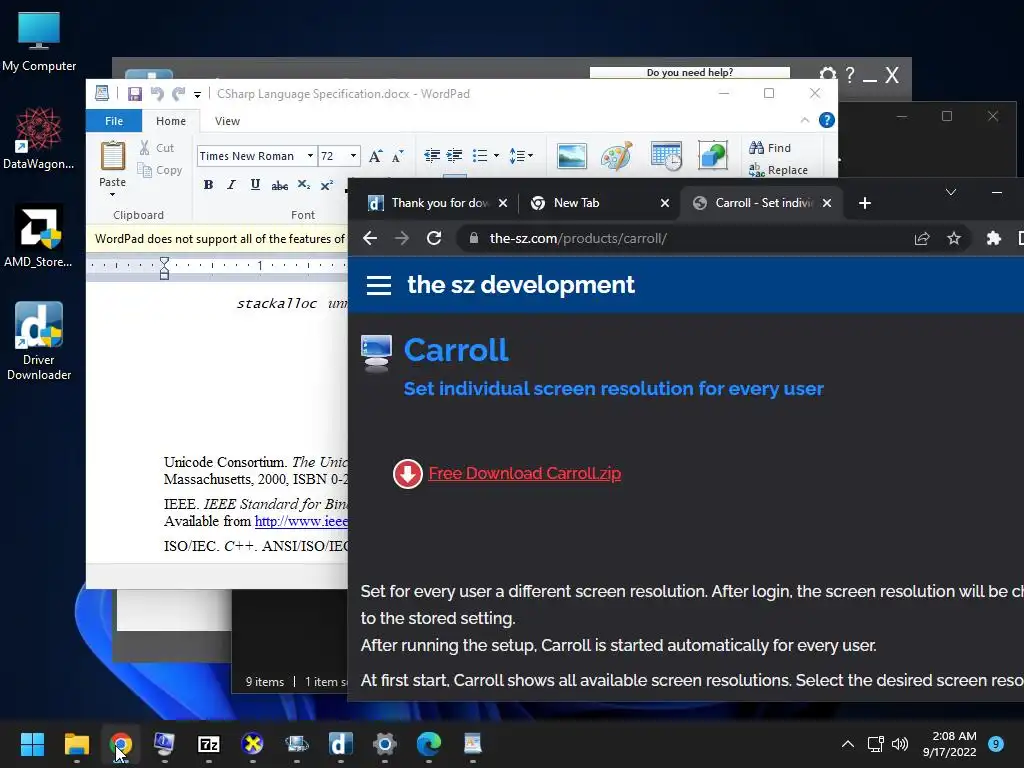Collapse the WordPad ribbon
The height and width of the screenshot is (768, 1024).
pyautogui.click(x=805, y=120)
